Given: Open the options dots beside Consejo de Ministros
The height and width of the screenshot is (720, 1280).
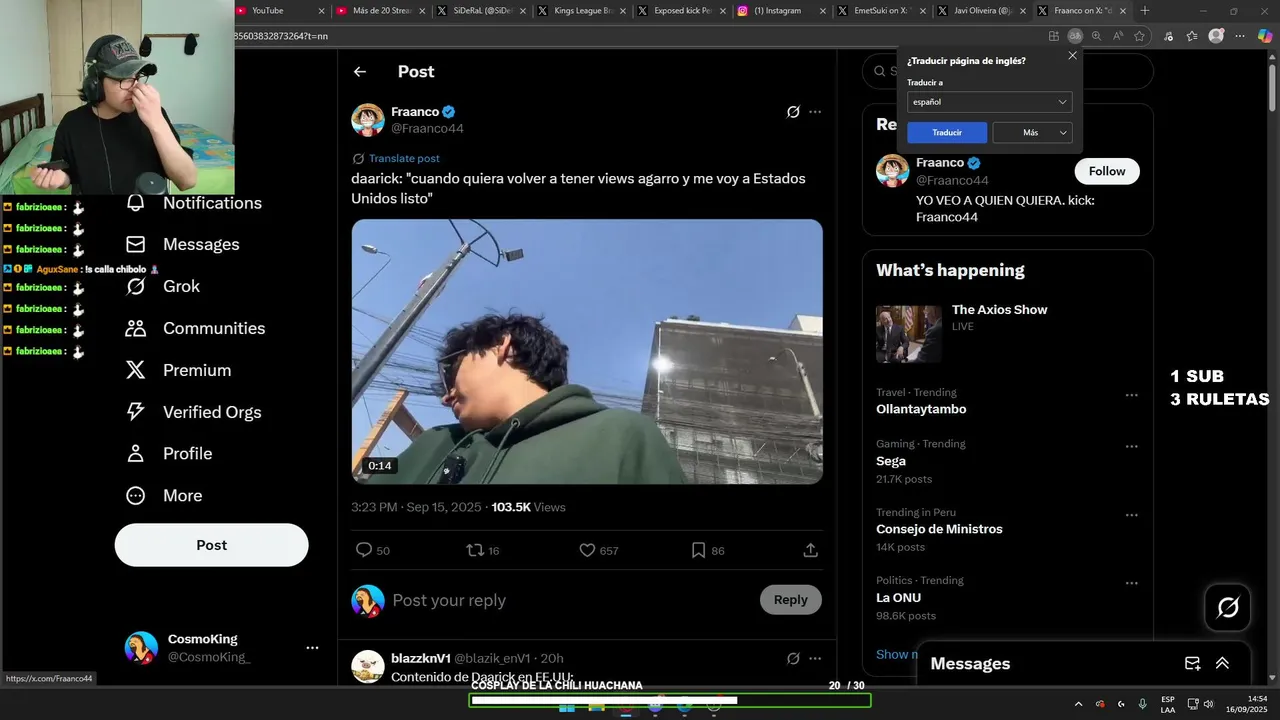Looking at the screenshot, I should [x=1131, y=515].
